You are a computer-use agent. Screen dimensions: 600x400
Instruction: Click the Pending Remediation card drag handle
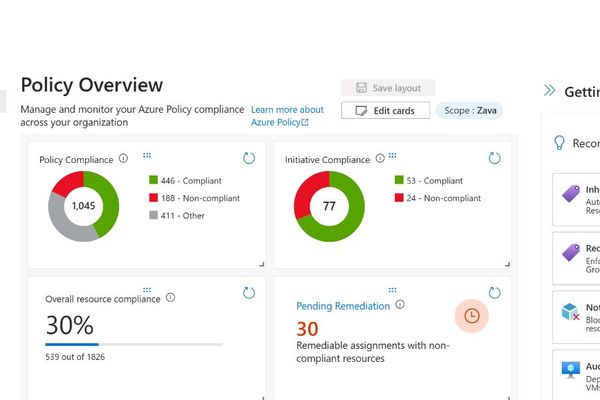coord(393,290)
